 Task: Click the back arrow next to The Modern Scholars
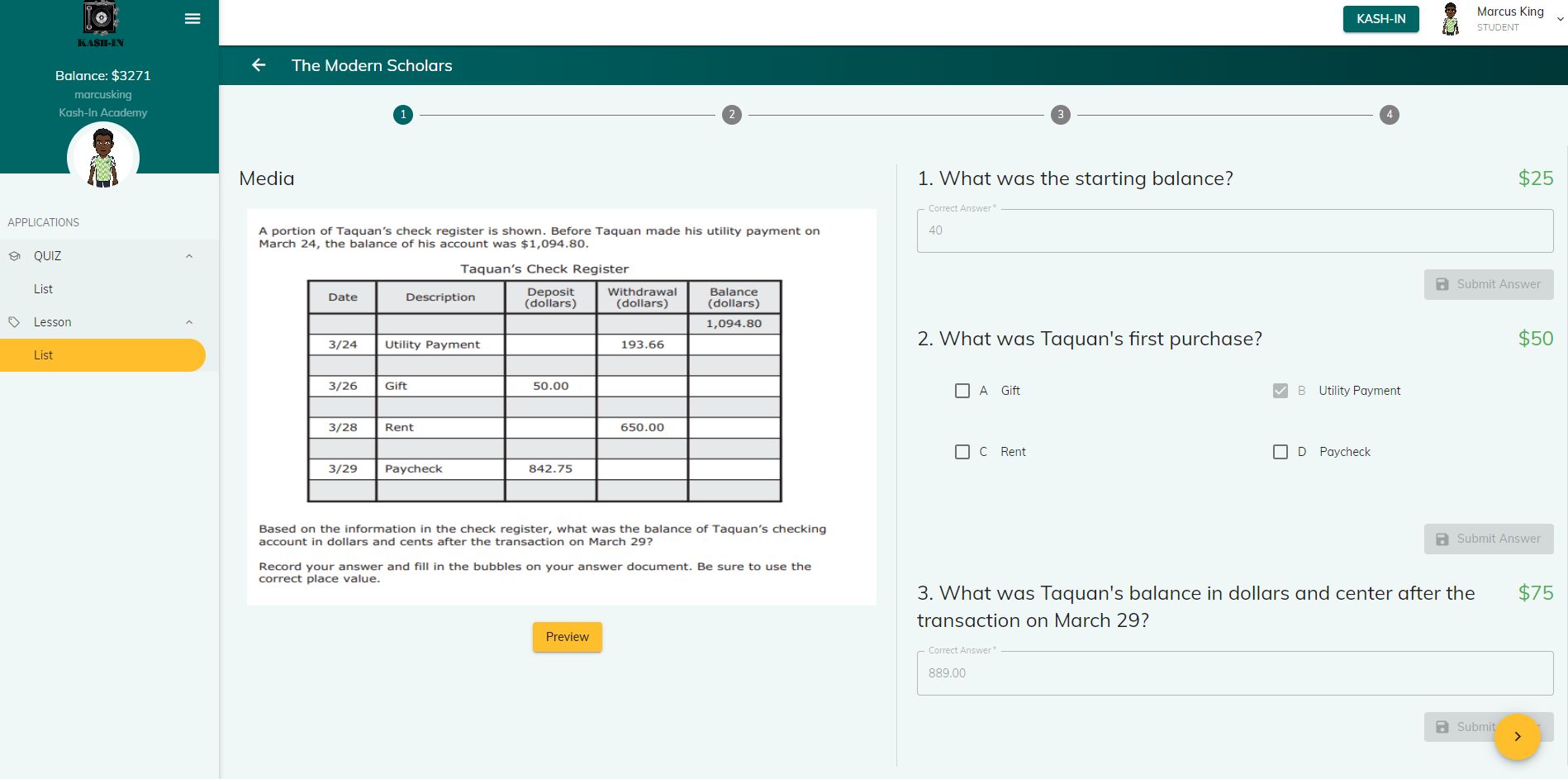point(259,65)
